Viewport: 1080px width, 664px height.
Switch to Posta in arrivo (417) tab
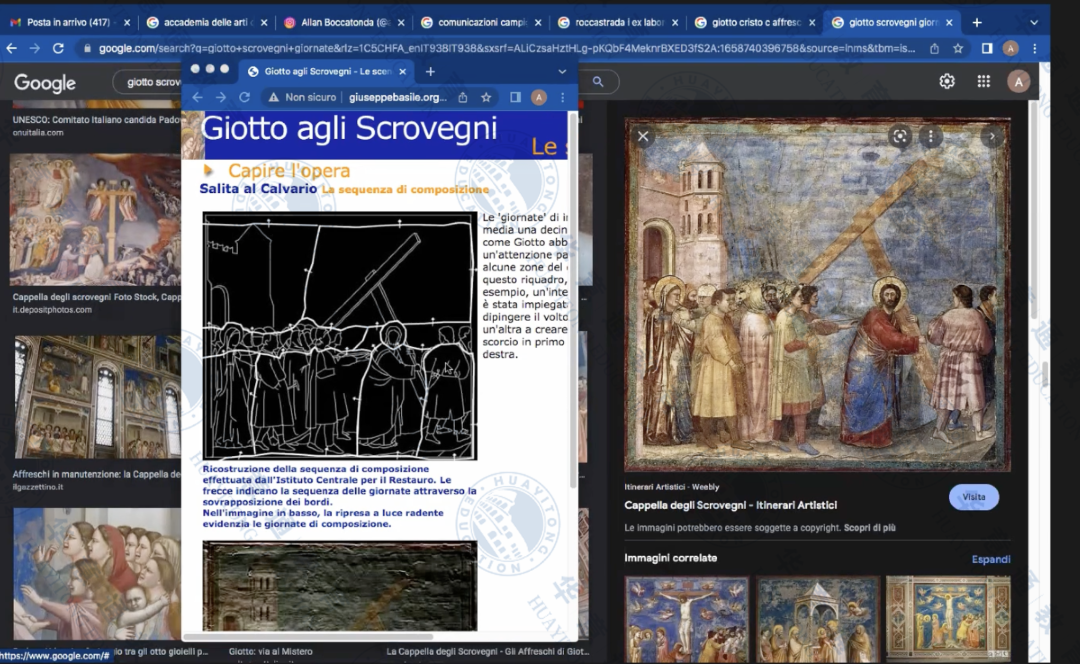pos(68,22)
